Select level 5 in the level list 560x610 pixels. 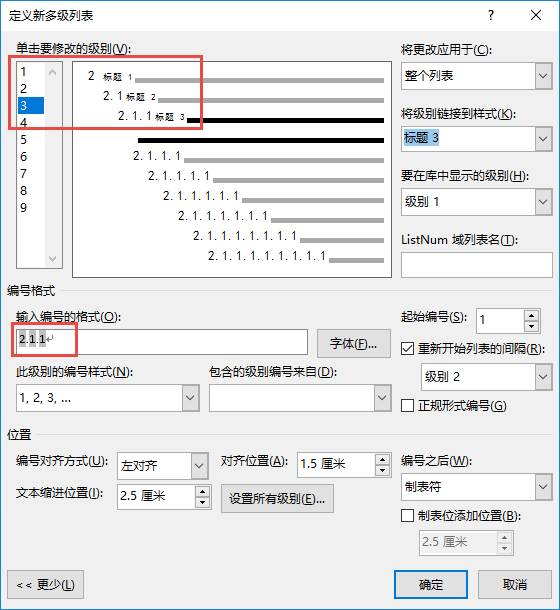31,140
